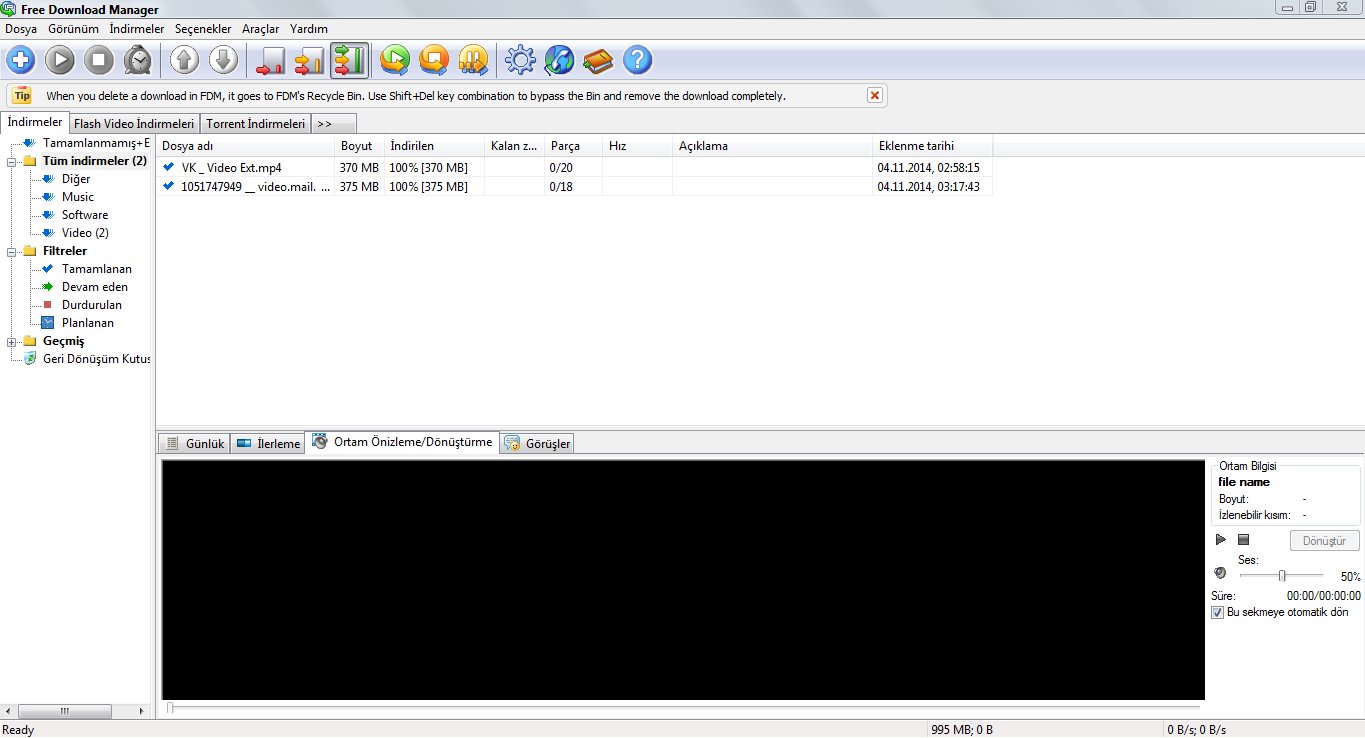Viewport: 1365px width, 738px height.
Task: Sort by the Açıklama column header
Action: [772, 146]
